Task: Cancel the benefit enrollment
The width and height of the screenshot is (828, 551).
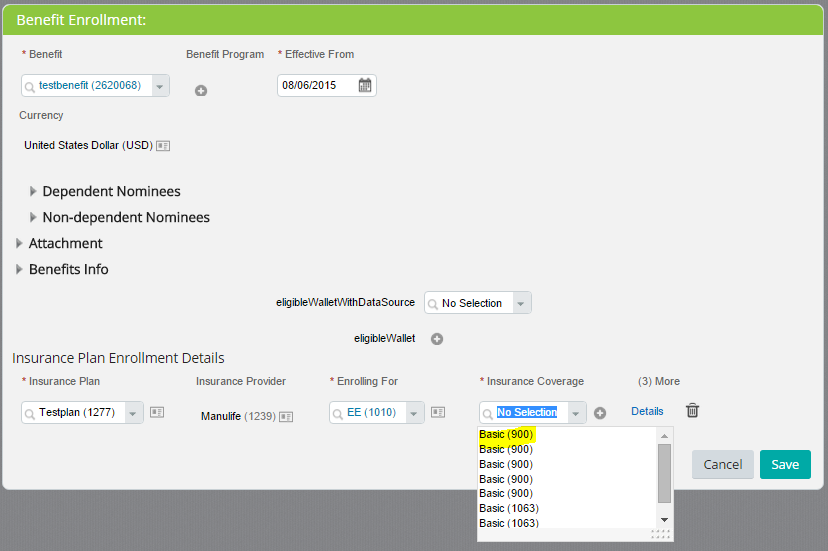Action: click(x=722, y=464)
